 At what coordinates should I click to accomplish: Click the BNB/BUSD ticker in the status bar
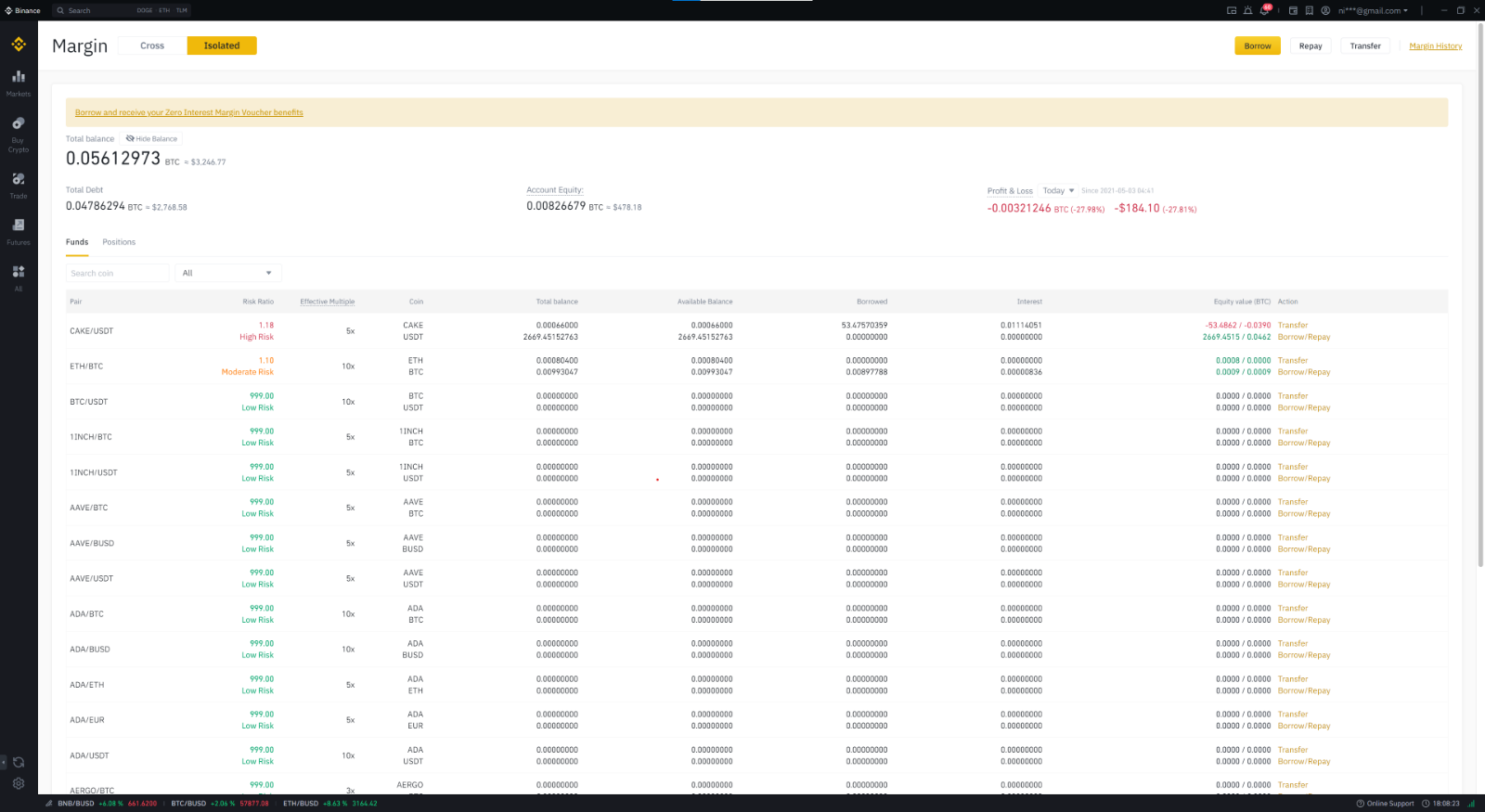[x=107, y=804]
